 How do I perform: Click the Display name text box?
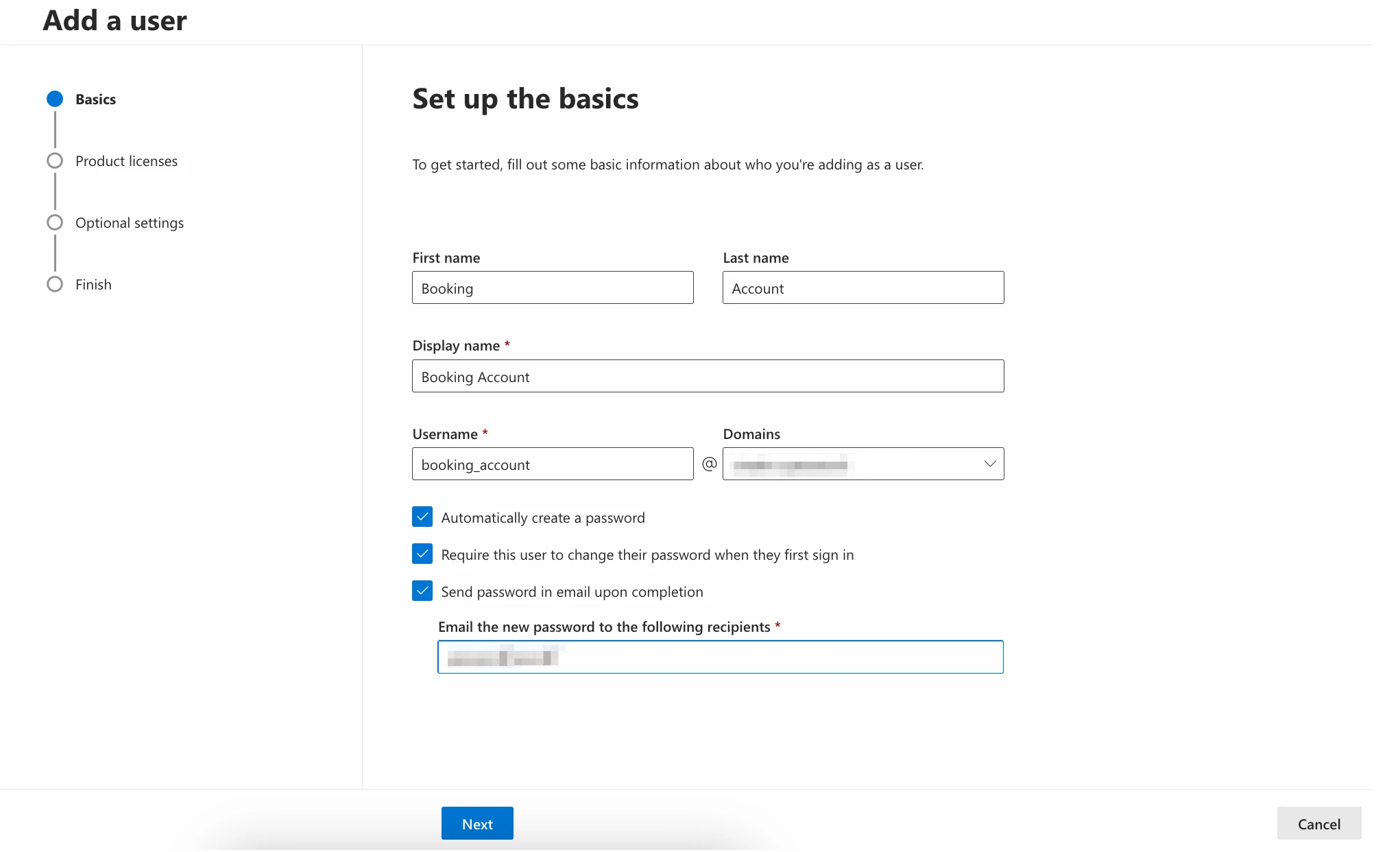pos(708,377)
